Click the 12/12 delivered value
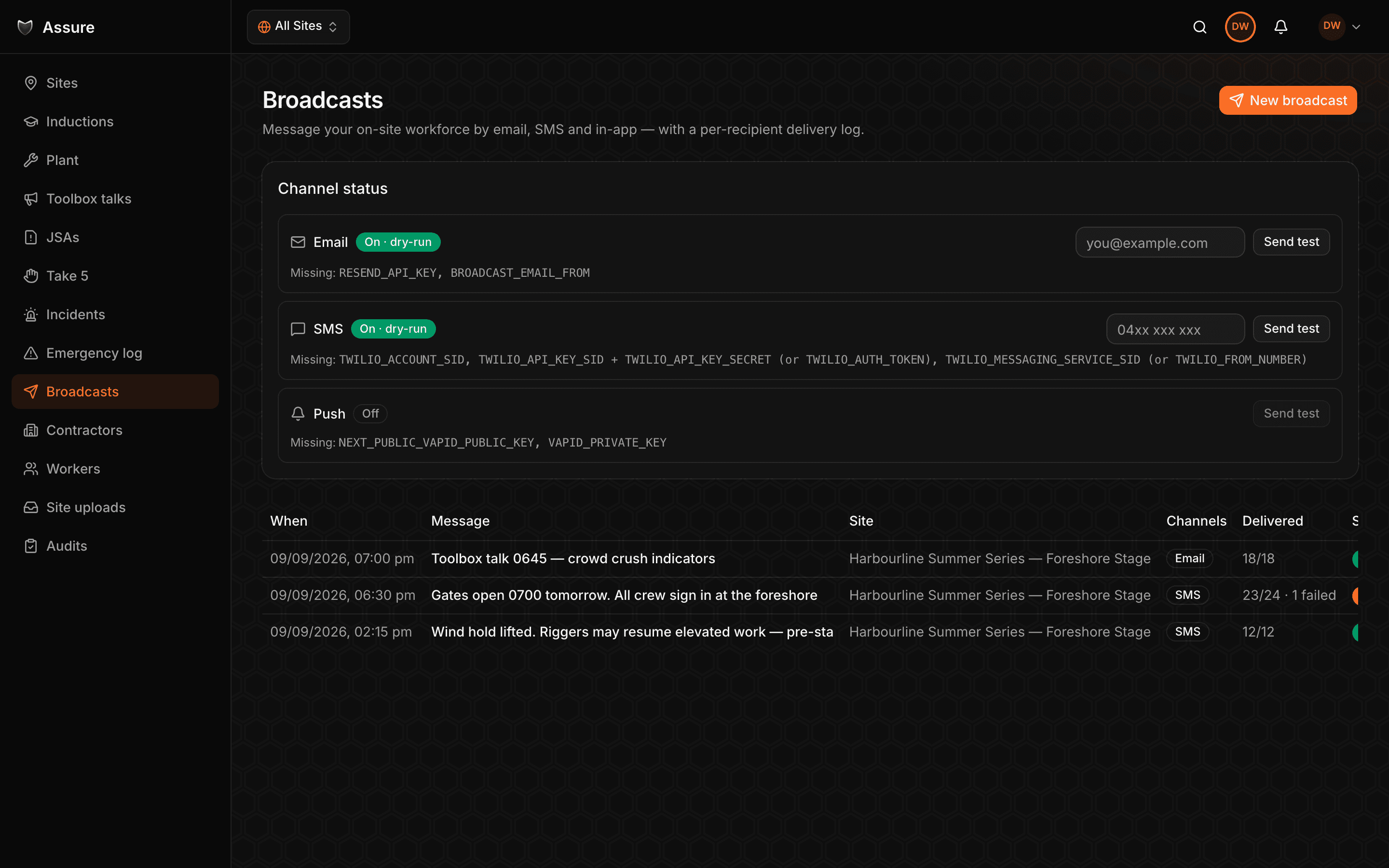Image resolution: width=1389 pixels, height=868 pixels. 1258,632
